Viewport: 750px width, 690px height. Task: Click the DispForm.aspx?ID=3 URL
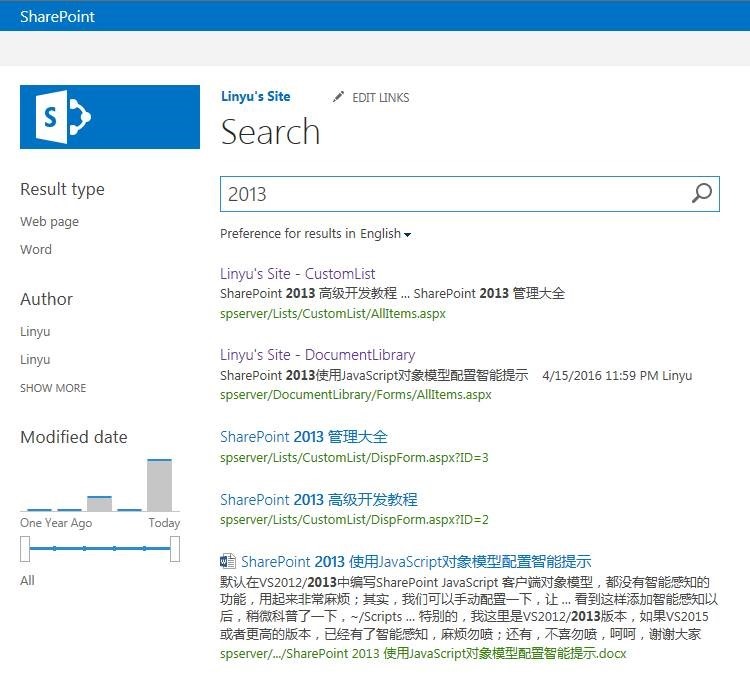pyautogui.click(x=354, y=458)
